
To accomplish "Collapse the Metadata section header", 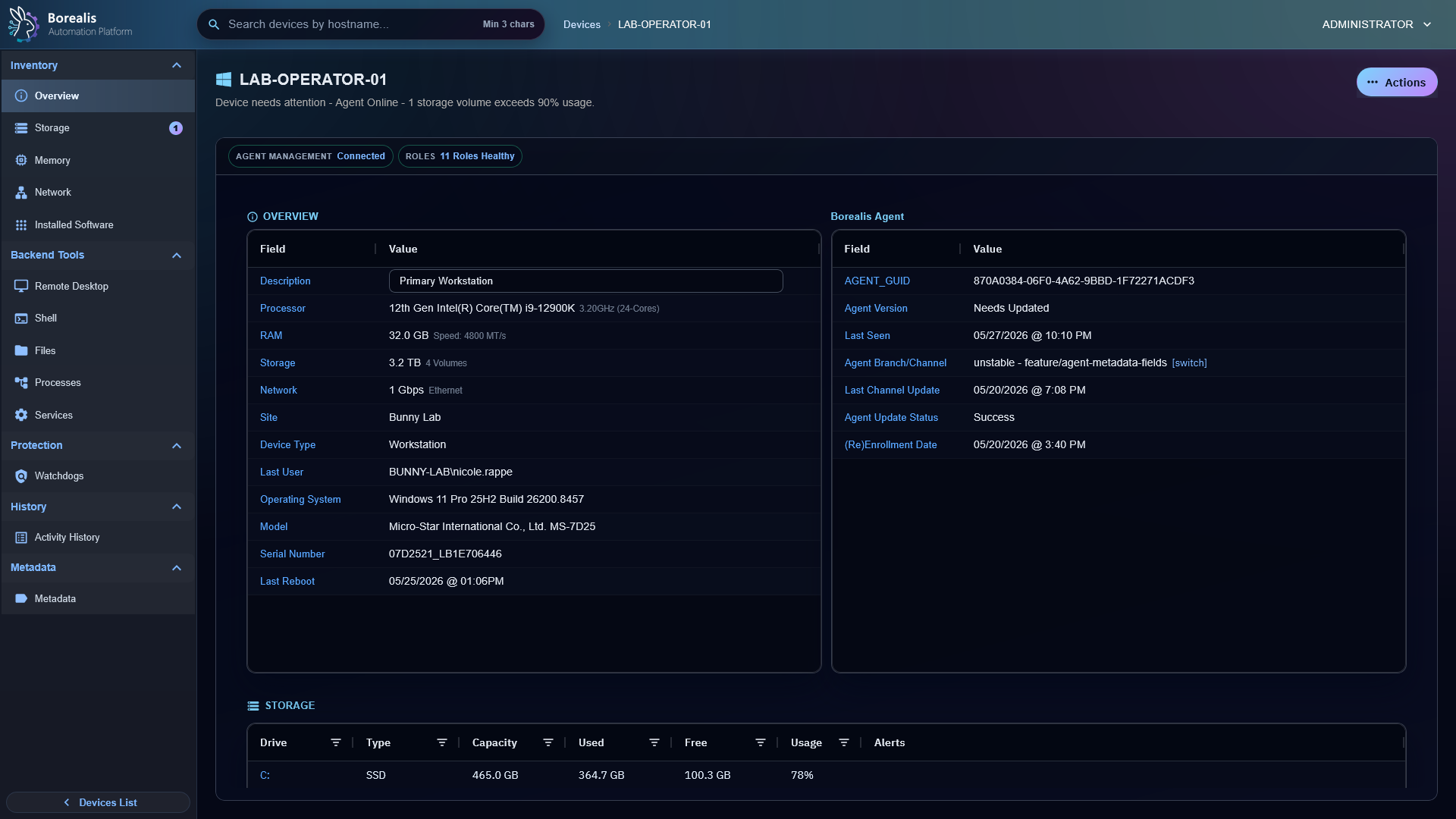I will [x=177, y=568].
